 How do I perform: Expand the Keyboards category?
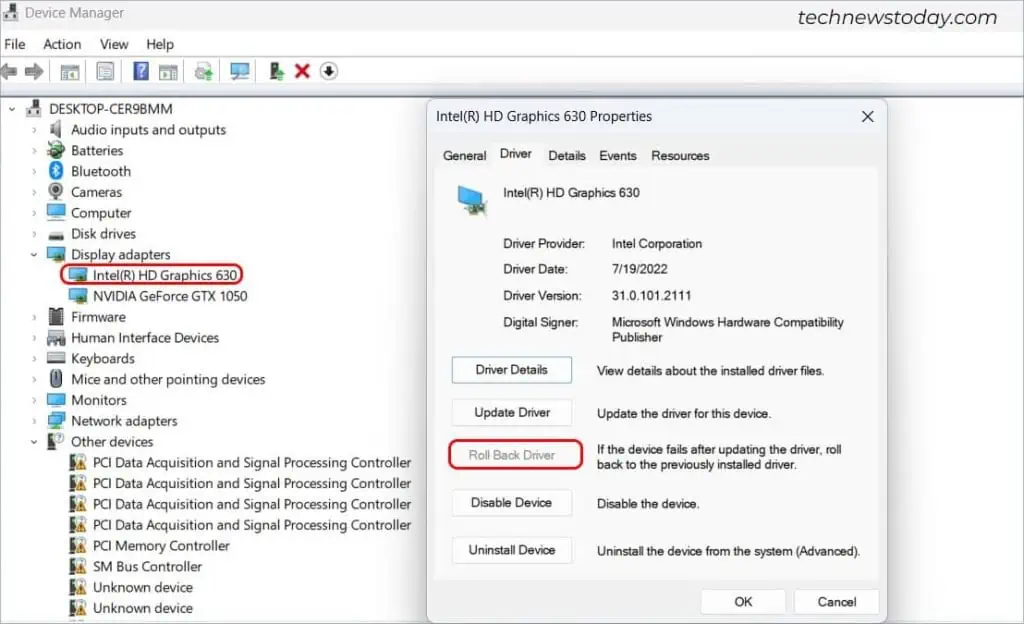click(34, 358)
